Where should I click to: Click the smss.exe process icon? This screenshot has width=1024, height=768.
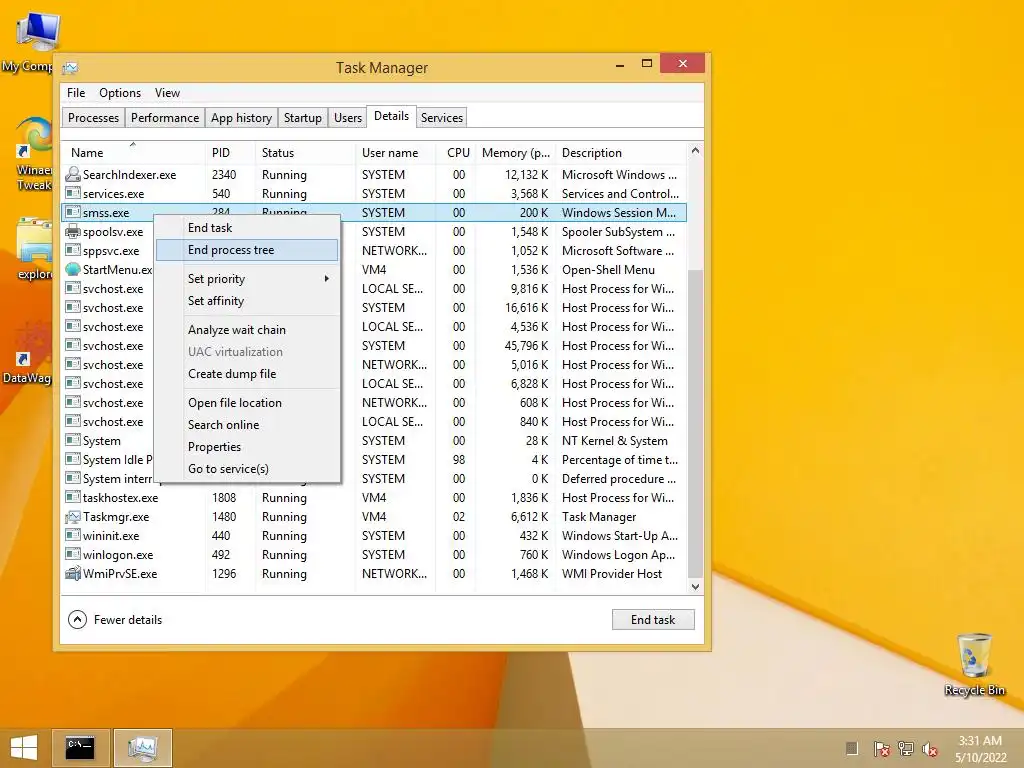tap(72, 212)
